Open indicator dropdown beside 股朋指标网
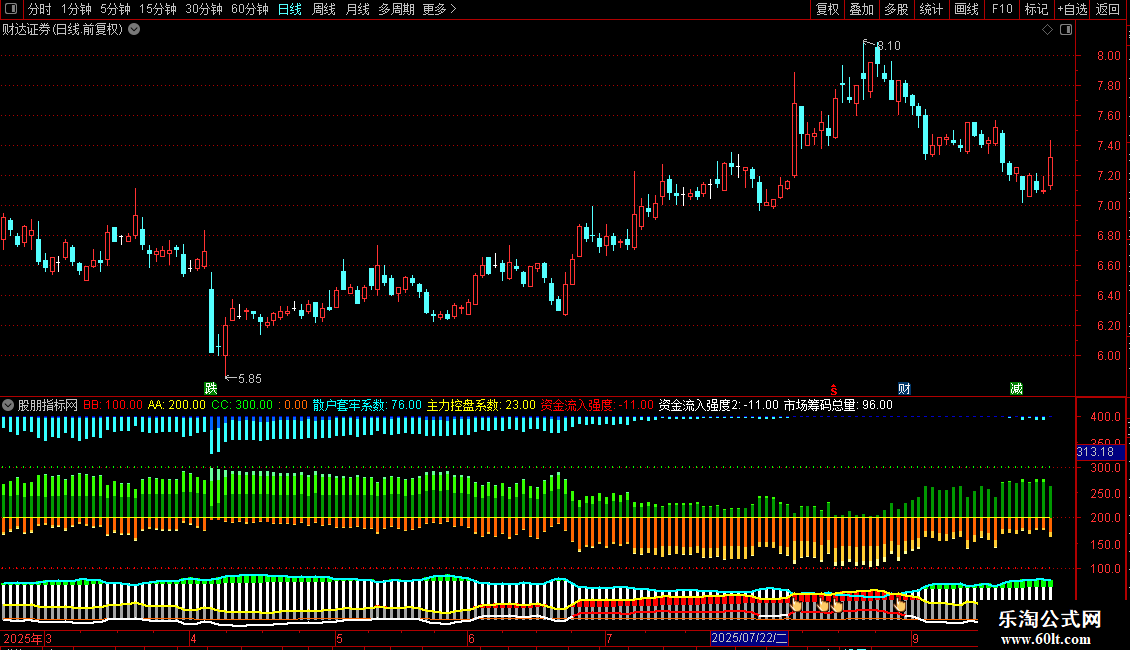The height and width of the screenshot is (650, 1130). coord(8,405)
